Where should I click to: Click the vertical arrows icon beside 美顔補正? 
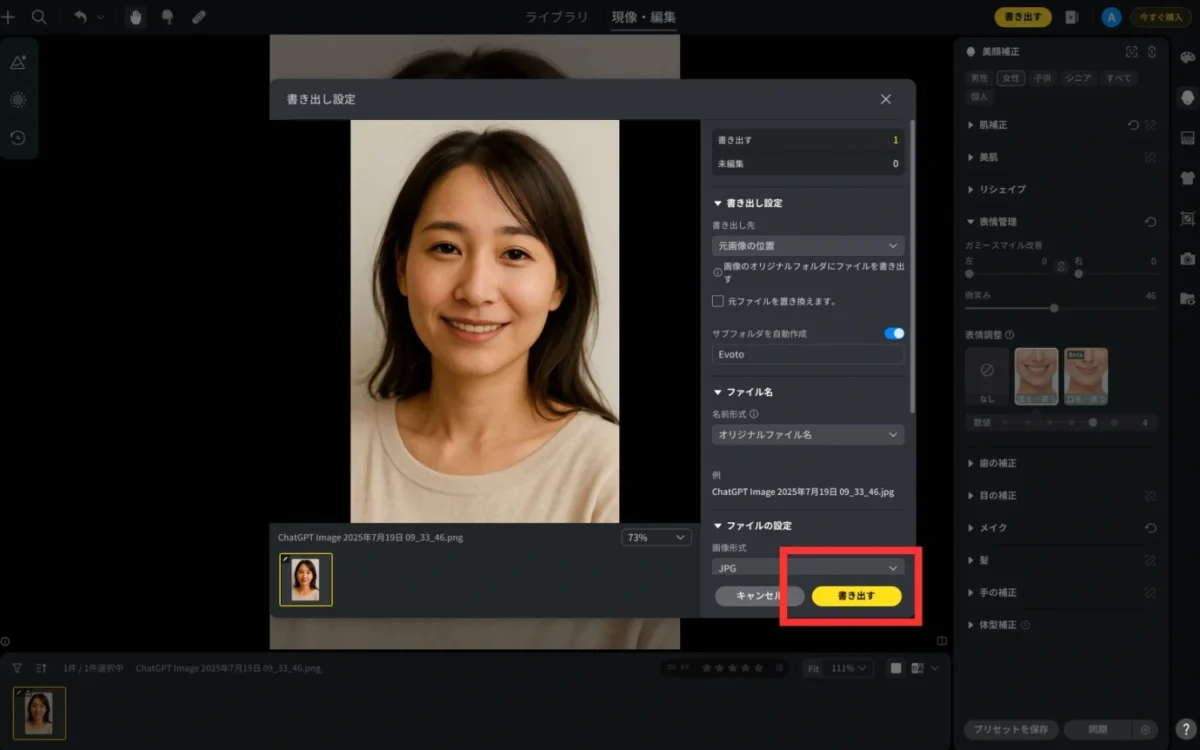tap(1152, 51)
